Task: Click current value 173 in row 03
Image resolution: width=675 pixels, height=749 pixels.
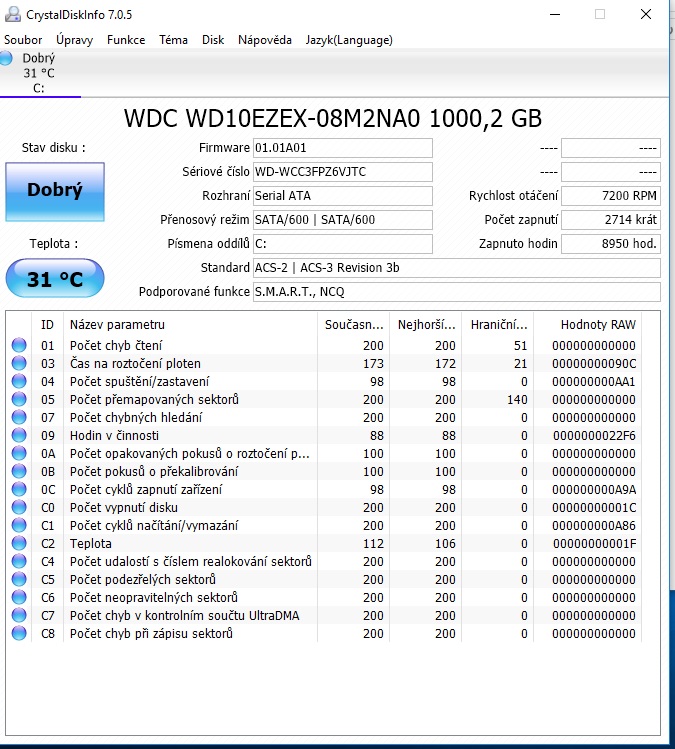Action: tap(373, 364)
